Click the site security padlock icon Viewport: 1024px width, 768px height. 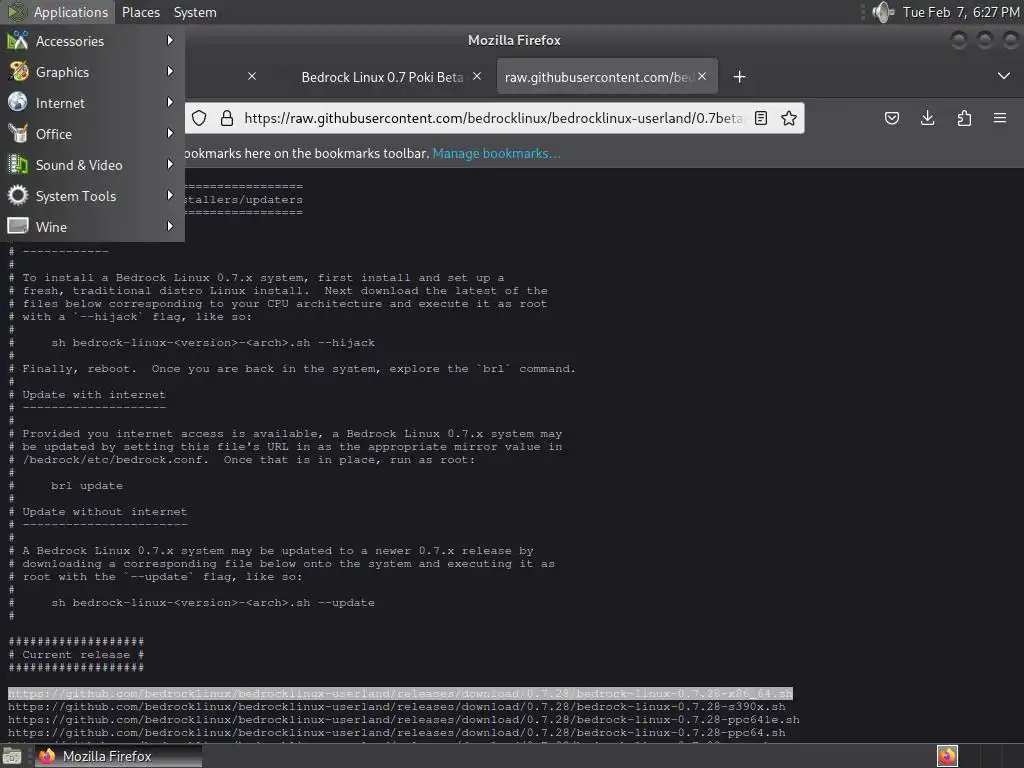[227, 118]
